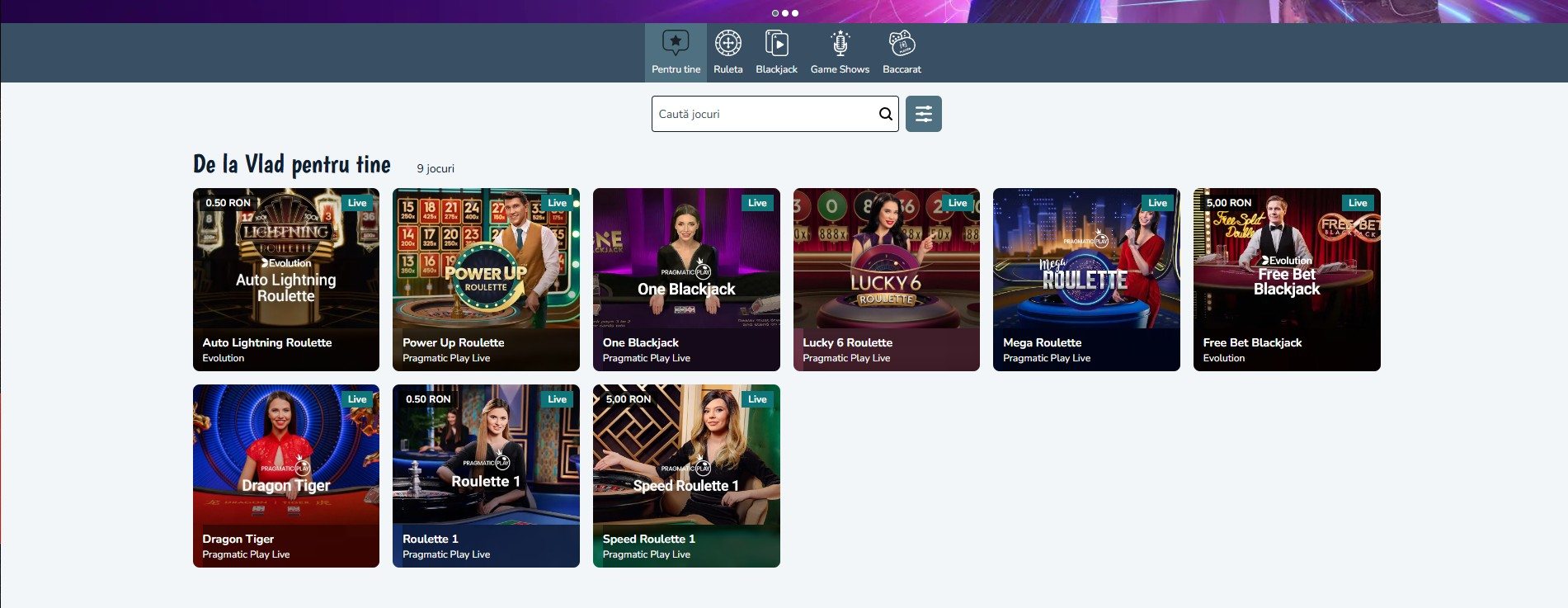Click the Live badge on Dragon Tiger

pos(357,399)
